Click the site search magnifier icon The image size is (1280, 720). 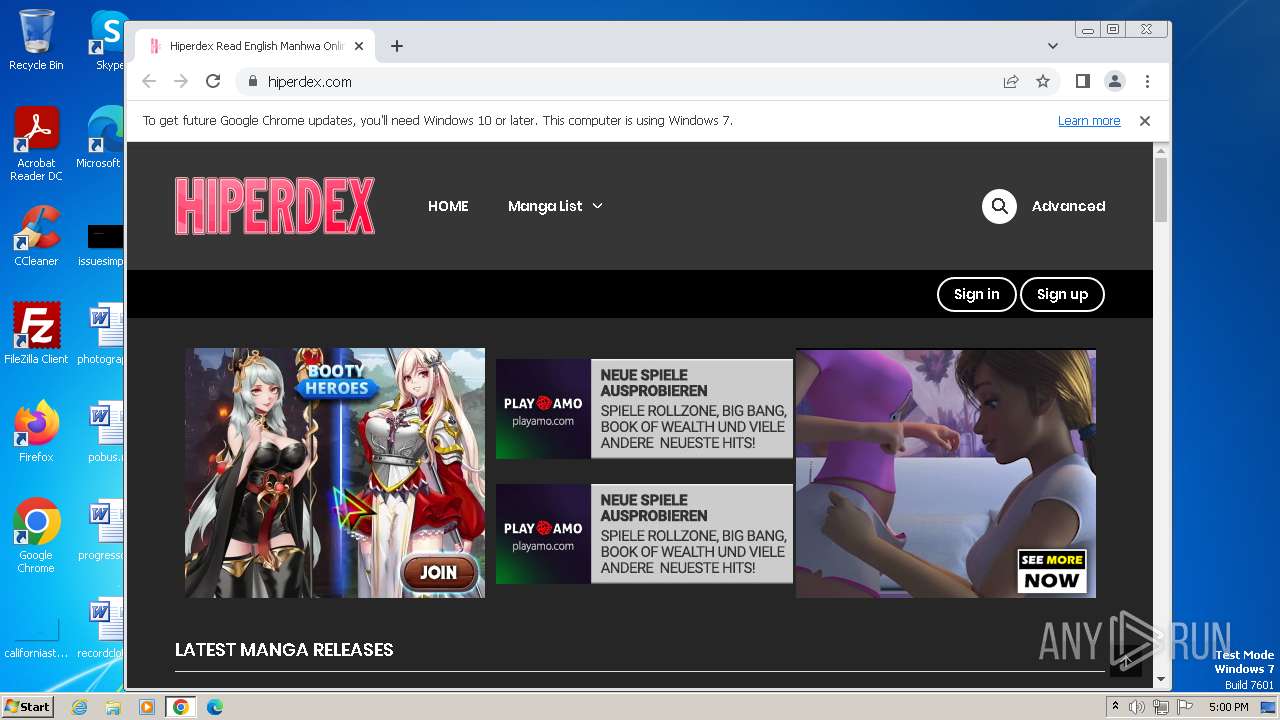click(999, 206)
